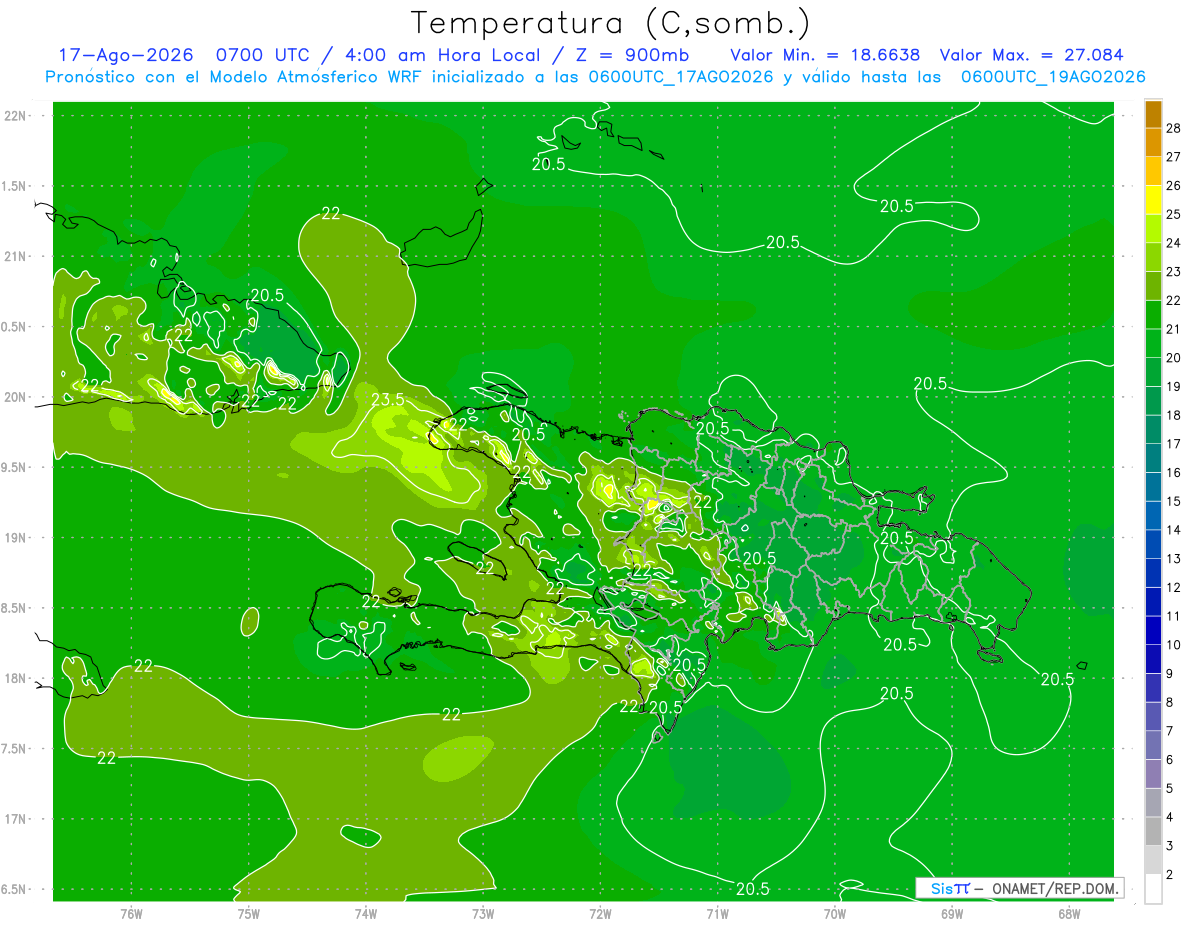Click the navy swatch between 10 and 11
The width and height of the screenshot is (1200, 927).
click(1153, 631)
